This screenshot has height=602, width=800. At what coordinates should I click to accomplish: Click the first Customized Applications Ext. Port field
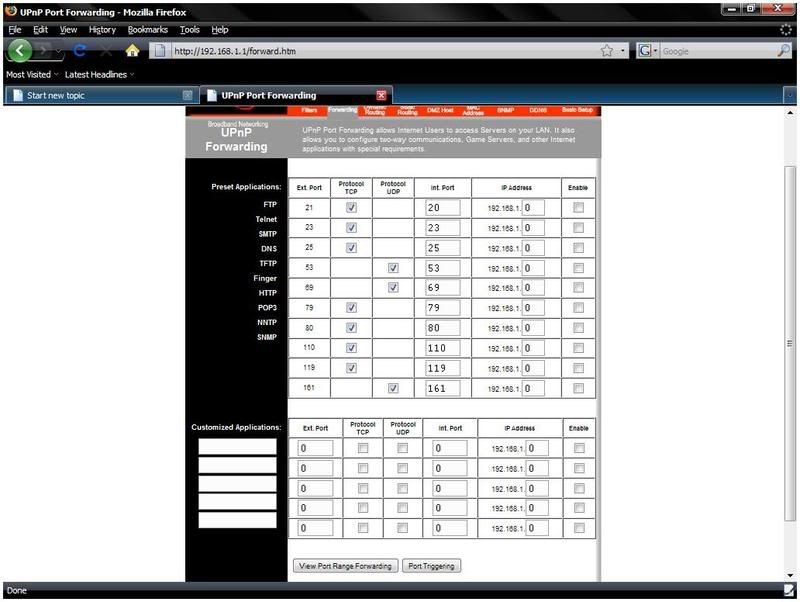[x=315, y=449]
